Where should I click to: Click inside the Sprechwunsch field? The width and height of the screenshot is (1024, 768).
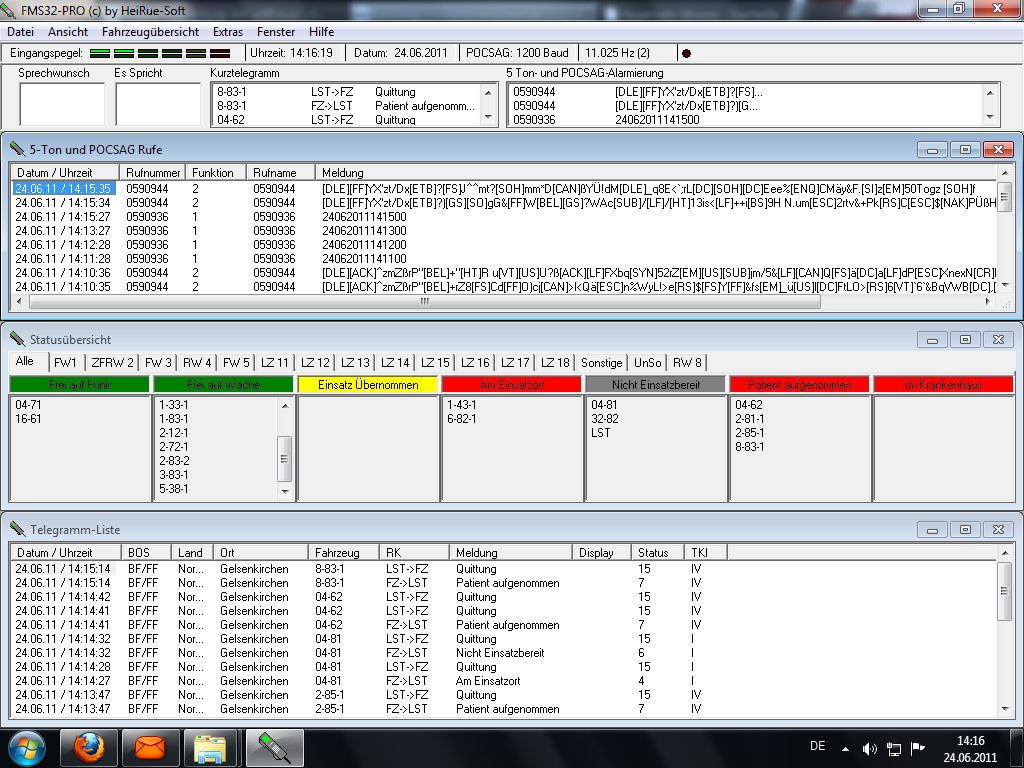click(62, 104)
